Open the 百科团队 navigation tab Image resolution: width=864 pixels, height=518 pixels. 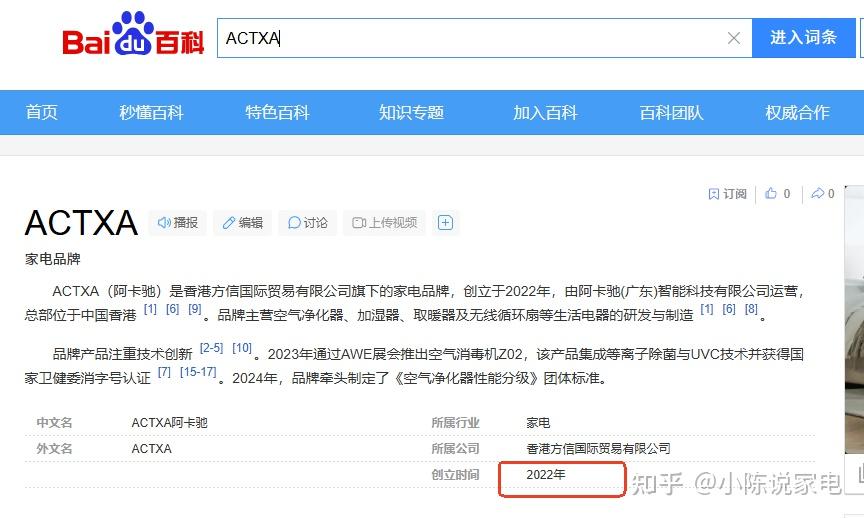[671, 112]
